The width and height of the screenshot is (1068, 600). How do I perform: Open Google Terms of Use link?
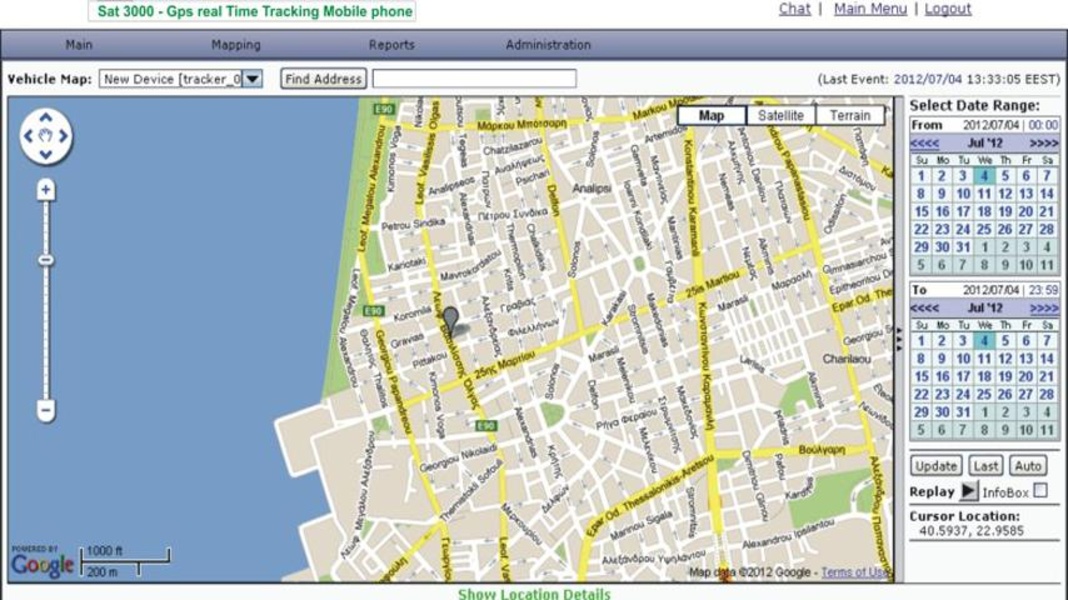[x=855, y=572]
